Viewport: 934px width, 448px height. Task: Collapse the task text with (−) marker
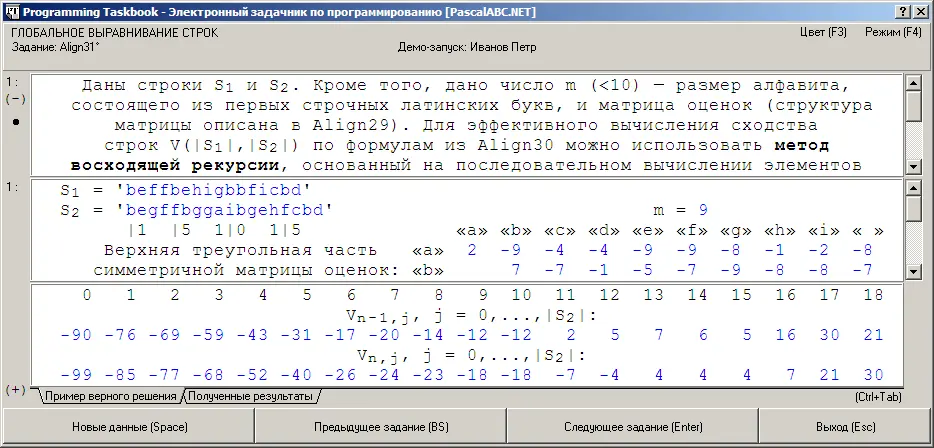15,100
